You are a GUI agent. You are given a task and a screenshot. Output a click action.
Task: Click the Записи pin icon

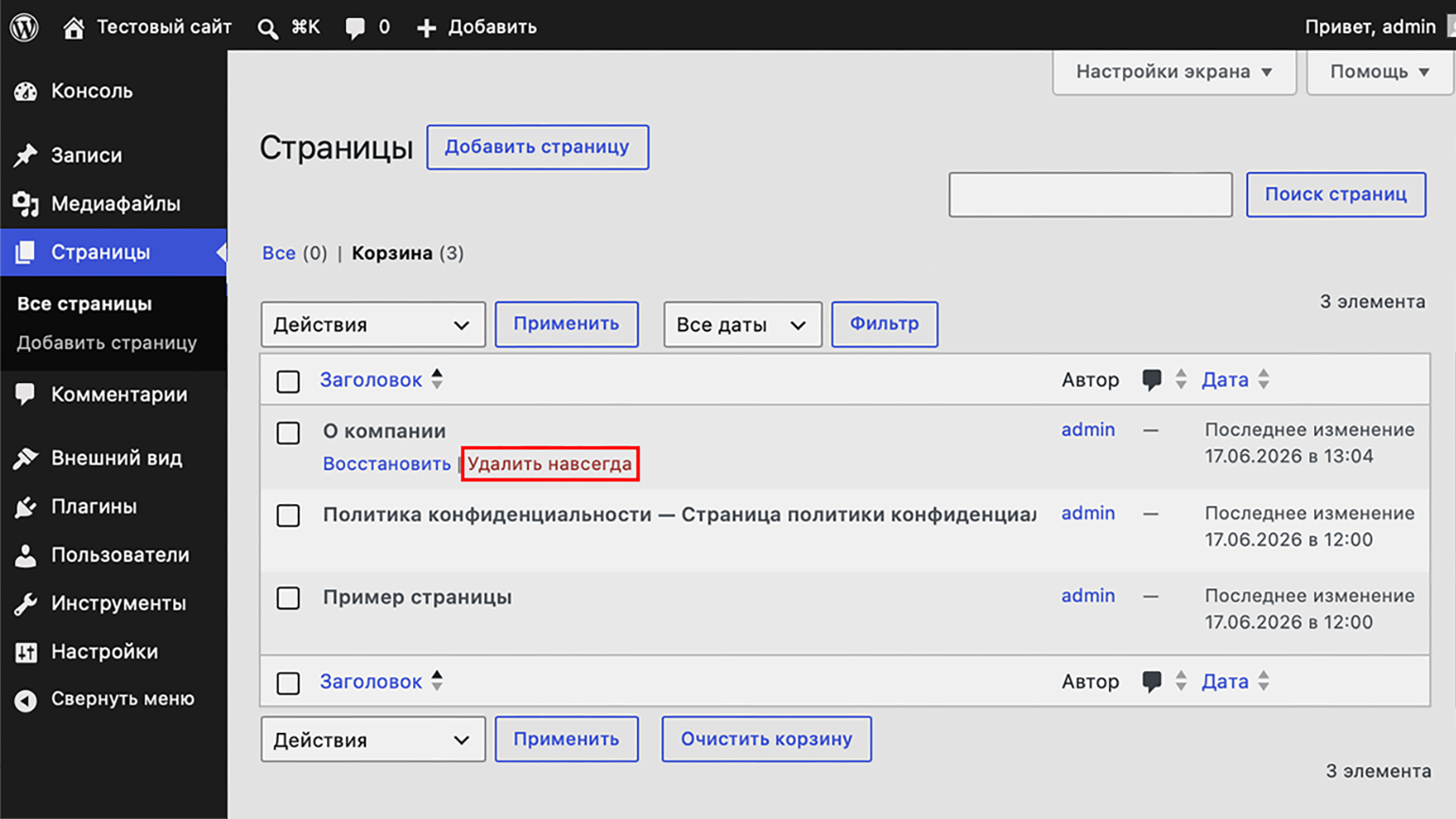[26, 155]
